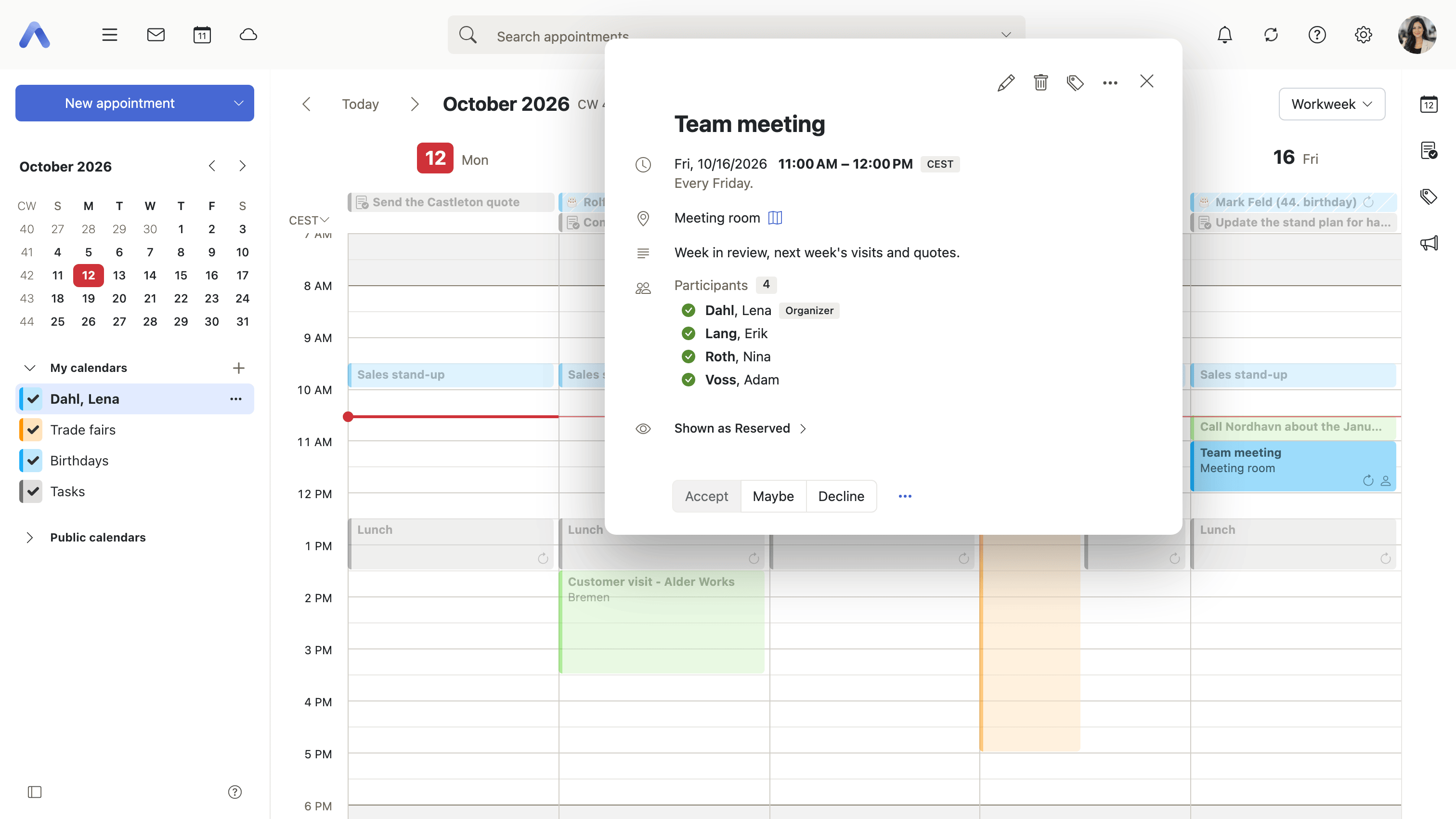Image resolution: width=1456 pixels, height=819 pixels.
Task: Close the Team meeting details popup
Action: 1147,81
